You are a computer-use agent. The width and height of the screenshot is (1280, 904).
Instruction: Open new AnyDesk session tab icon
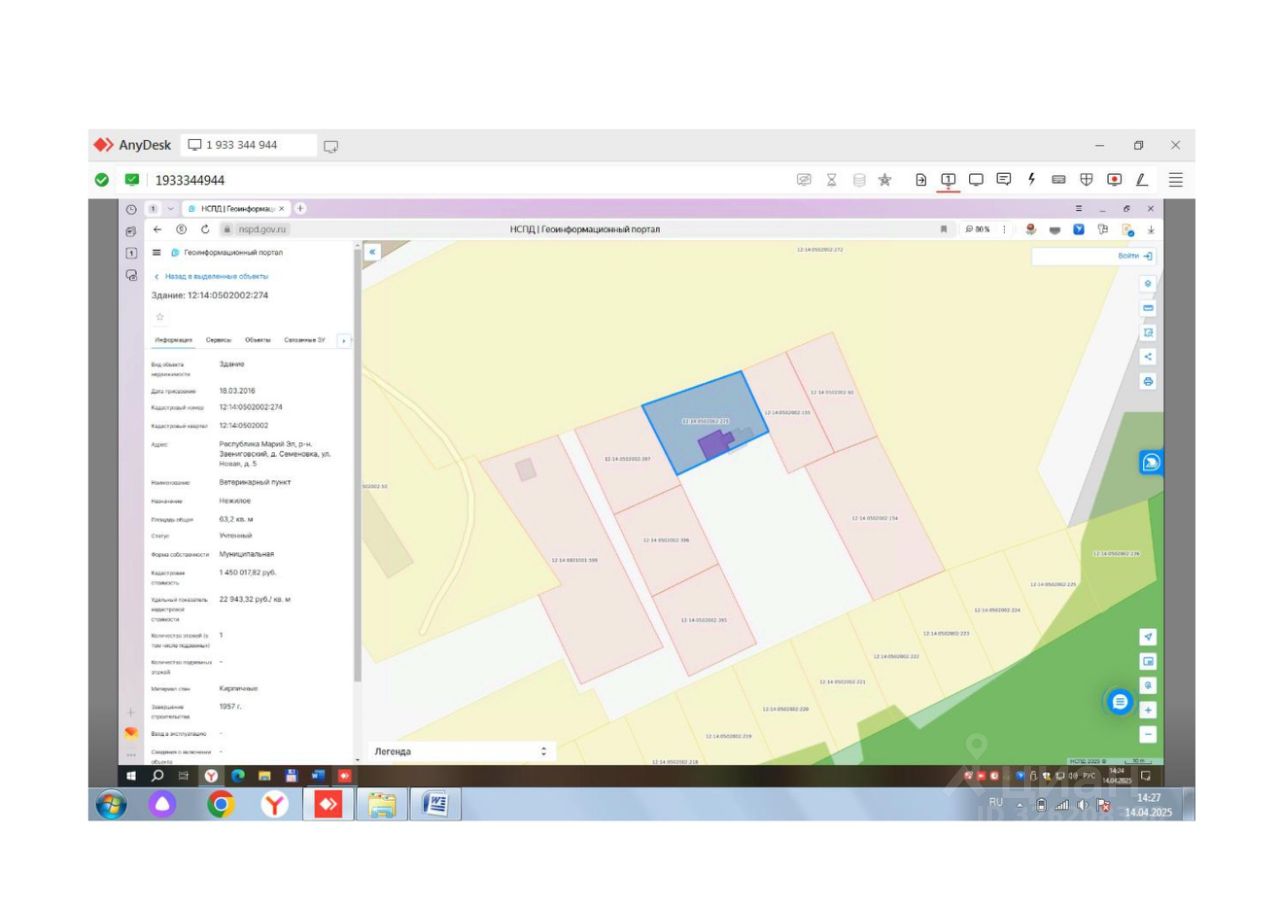[331, 146]
